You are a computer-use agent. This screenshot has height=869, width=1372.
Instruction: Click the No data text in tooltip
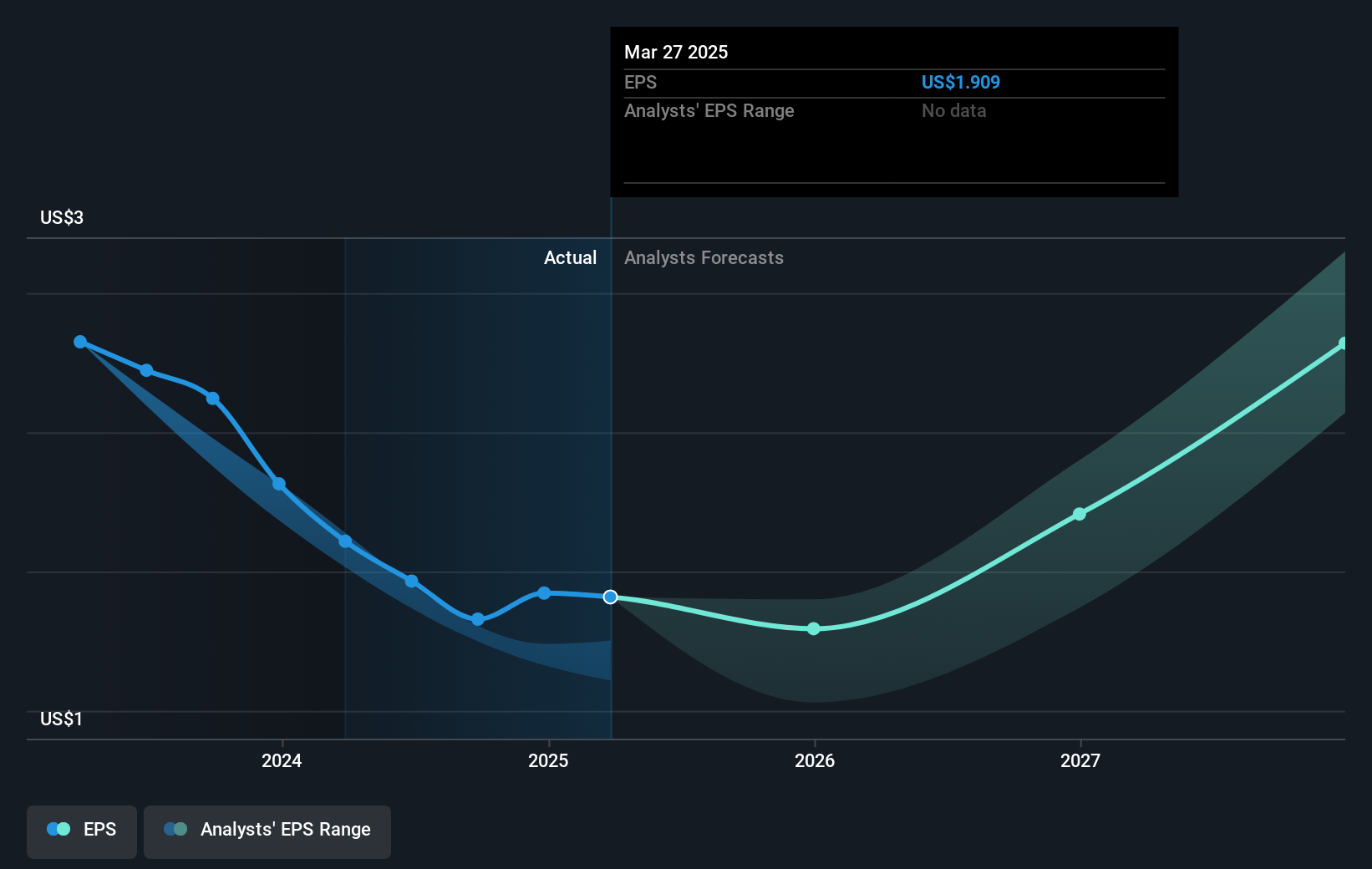point(954,110)
